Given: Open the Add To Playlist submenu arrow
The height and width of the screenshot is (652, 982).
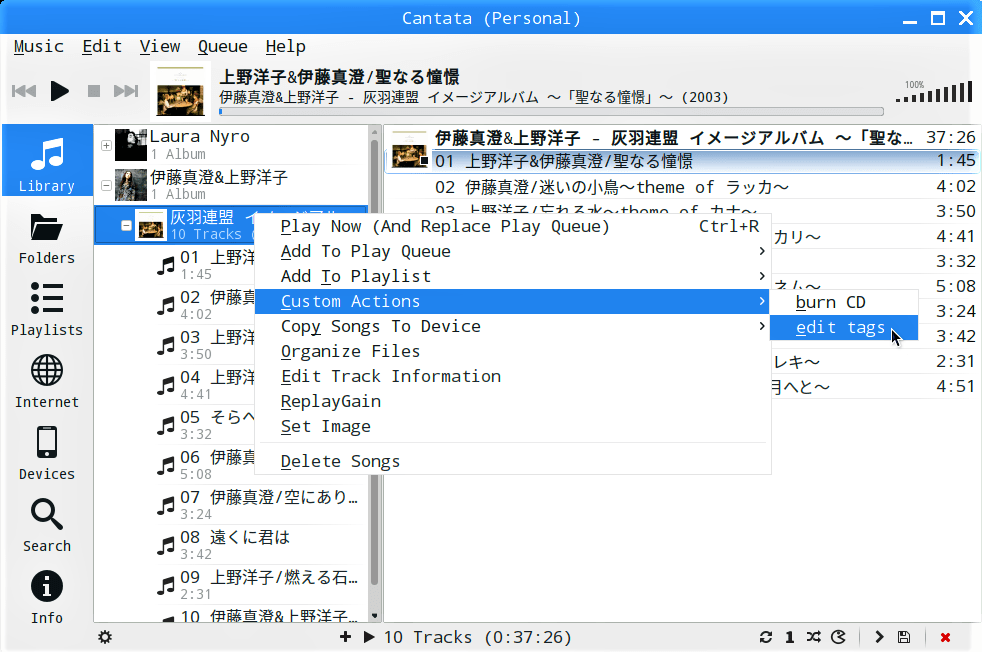Looking at the screenshot, I should (x=762, y=276).
